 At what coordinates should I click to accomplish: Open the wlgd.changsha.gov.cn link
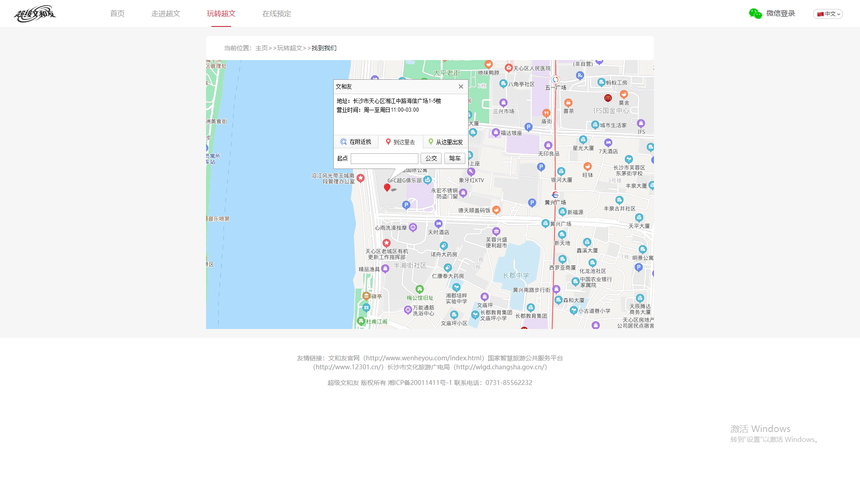point(501,367)
